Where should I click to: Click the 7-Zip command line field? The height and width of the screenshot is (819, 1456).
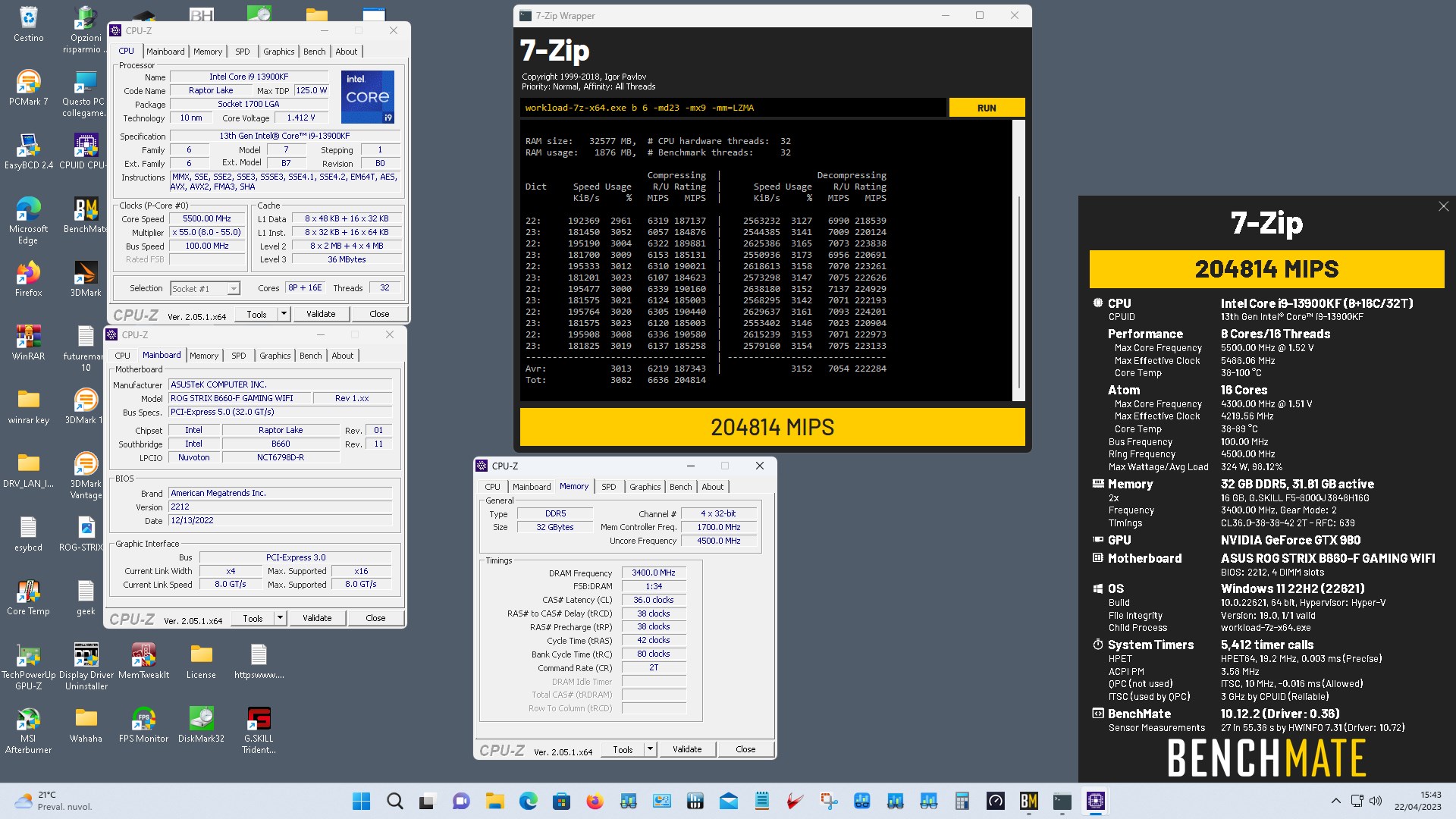733,108
